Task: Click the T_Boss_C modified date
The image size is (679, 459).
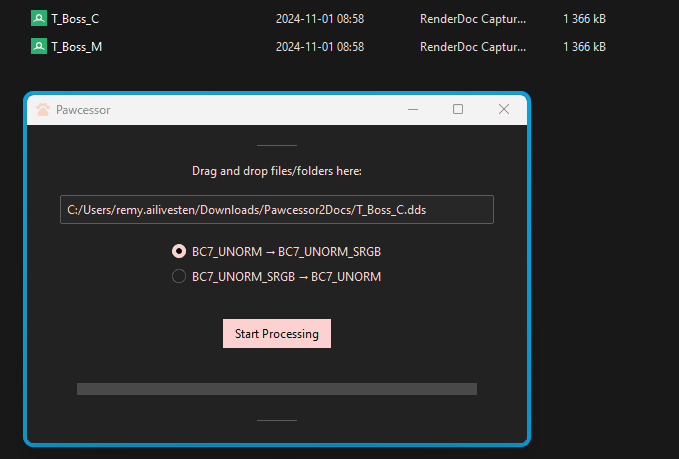Action: click(319, 18)
